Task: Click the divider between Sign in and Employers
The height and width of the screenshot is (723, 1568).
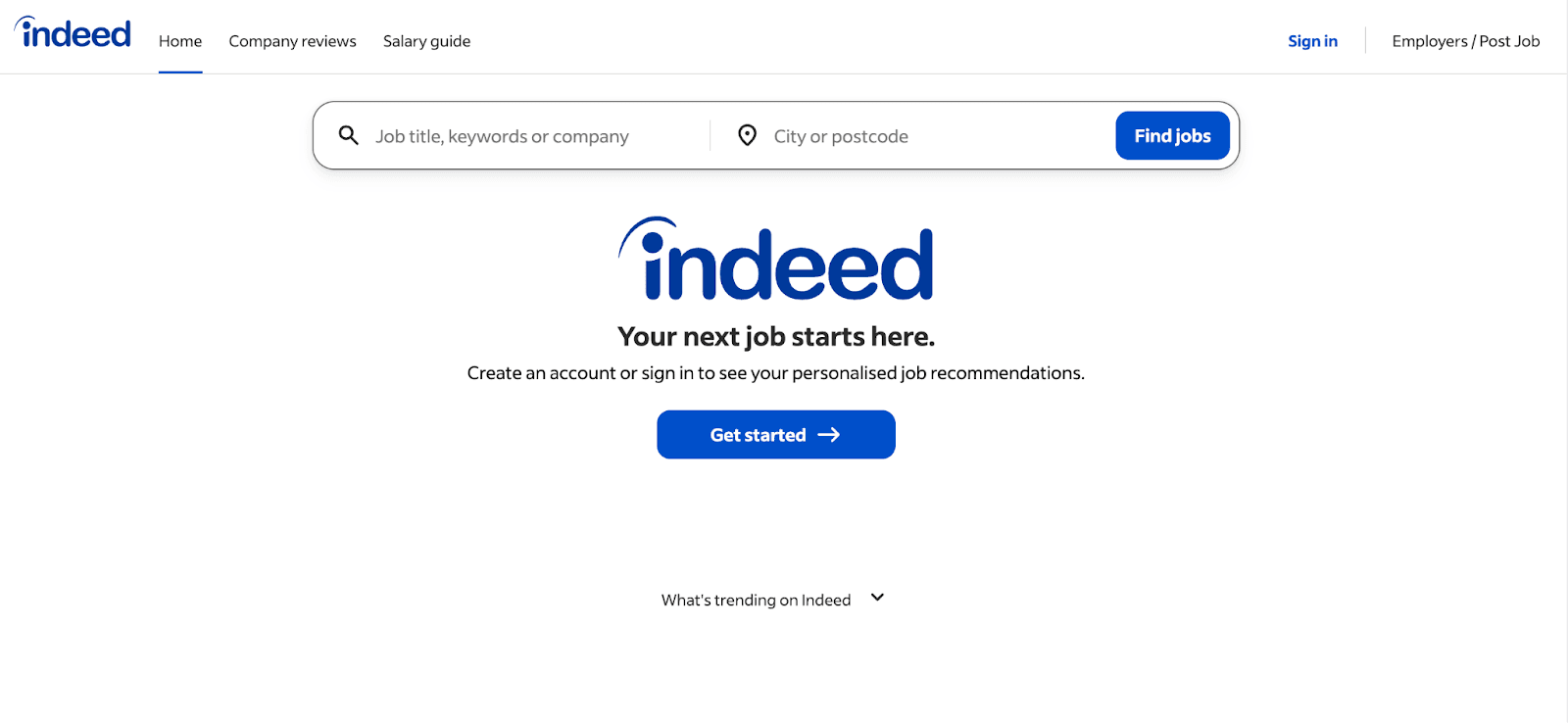Action: pyautogui.click(x=1365, y=41)
